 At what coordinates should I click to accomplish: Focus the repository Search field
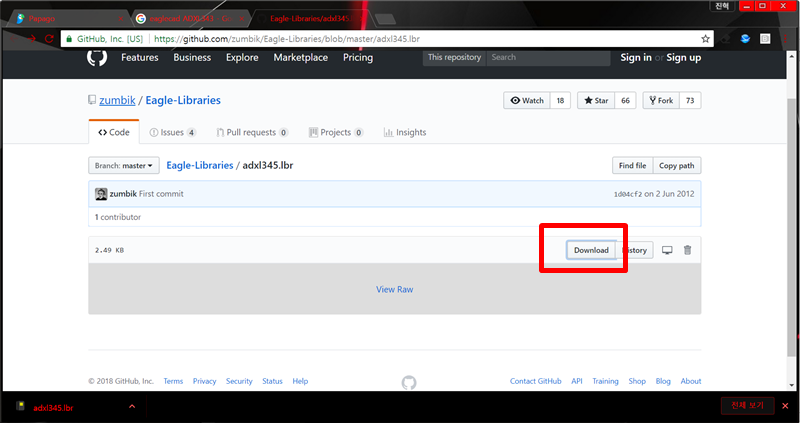(548, 58)
